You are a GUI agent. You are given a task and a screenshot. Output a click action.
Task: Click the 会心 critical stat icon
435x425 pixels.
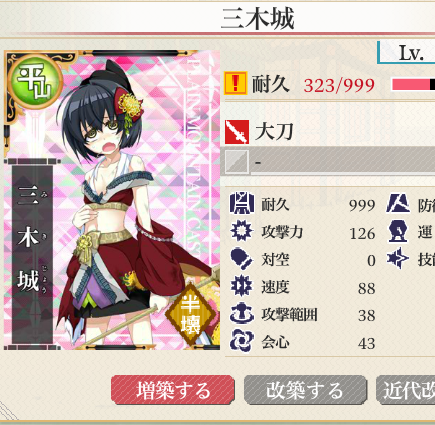tap(242, 341)
